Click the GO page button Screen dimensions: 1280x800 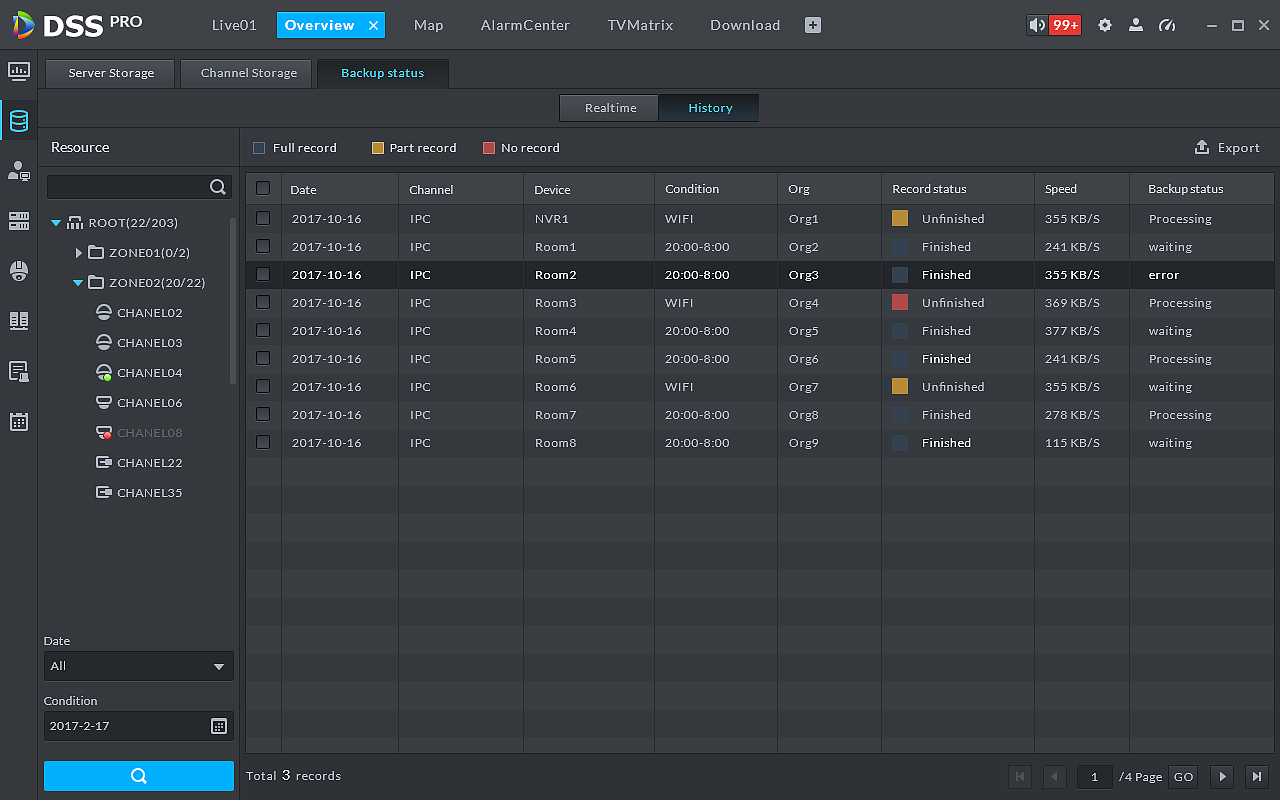(x=1183, y=777)
